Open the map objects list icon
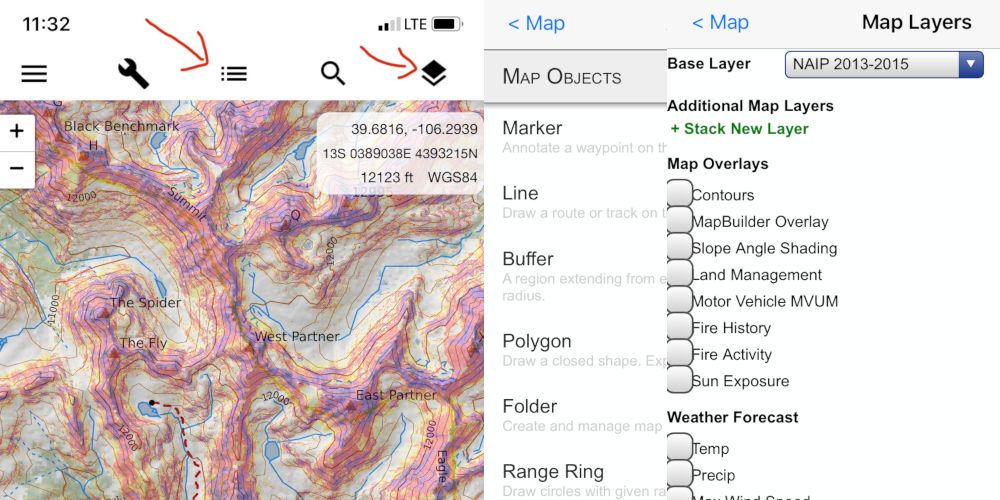Screen dimensions: 1000x500 tap(234, 74)
